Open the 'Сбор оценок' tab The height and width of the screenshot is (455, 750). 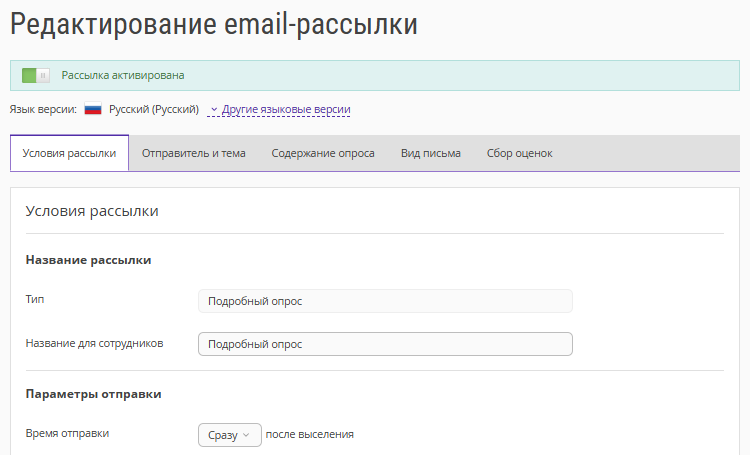tap(519, 153)
